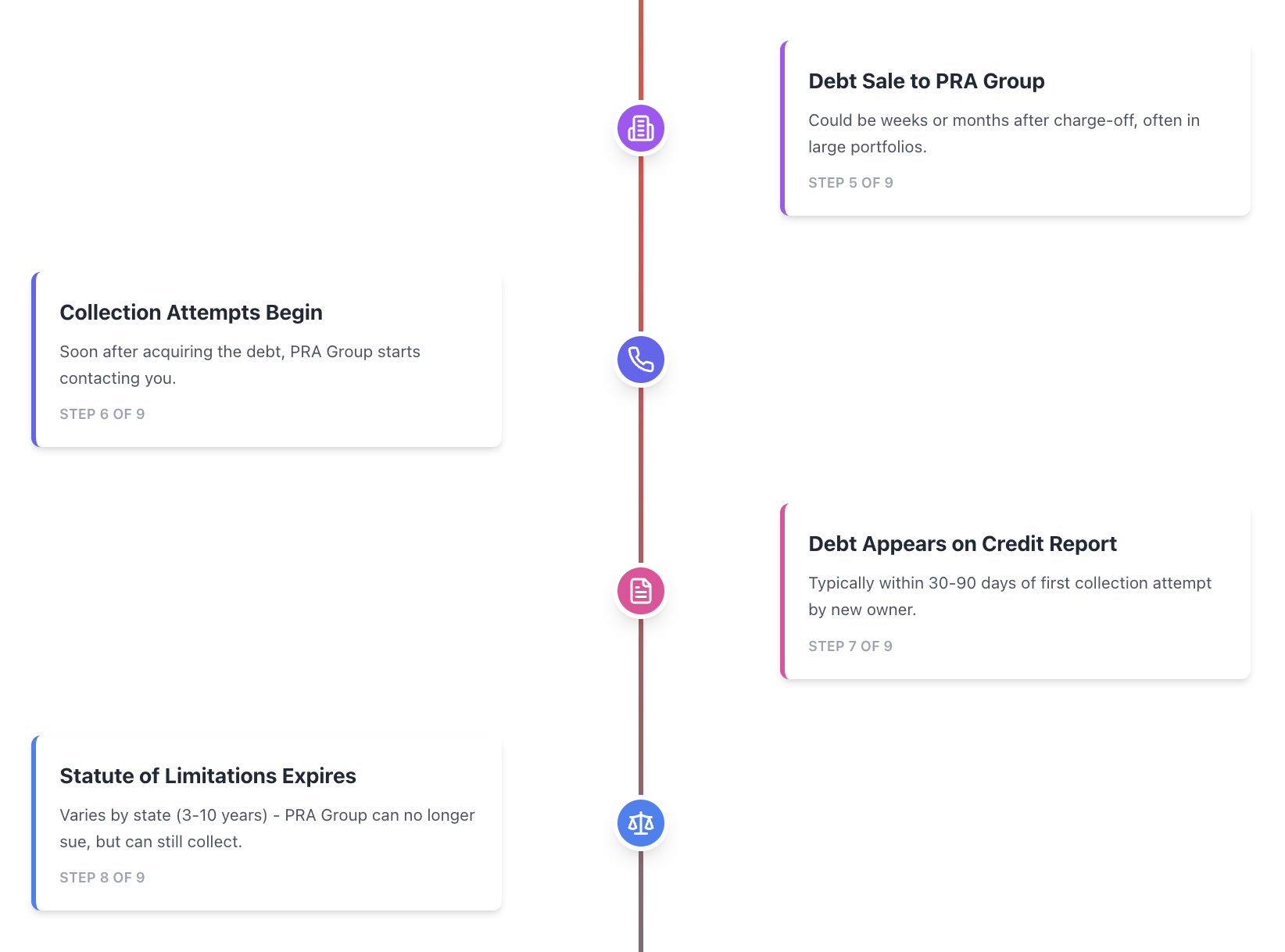
Task: Click the STEP 8 OF 9 label
Action: click(102, 878)
